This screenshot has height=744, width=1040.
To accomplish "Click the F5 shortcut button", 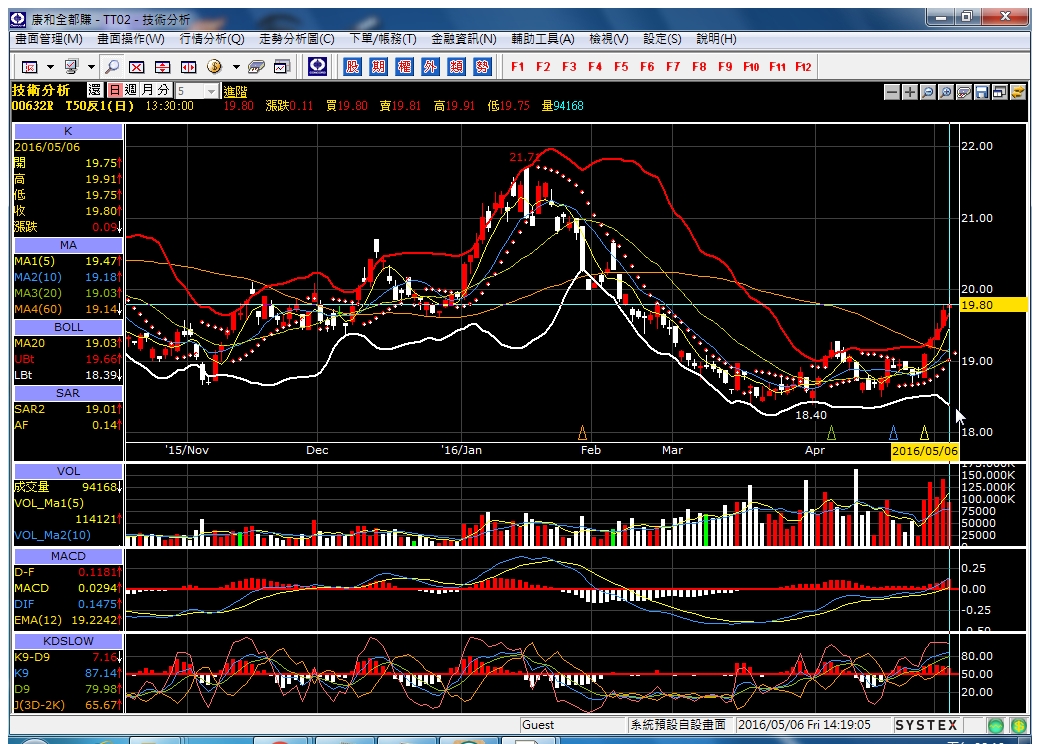I will pos(621,66).
